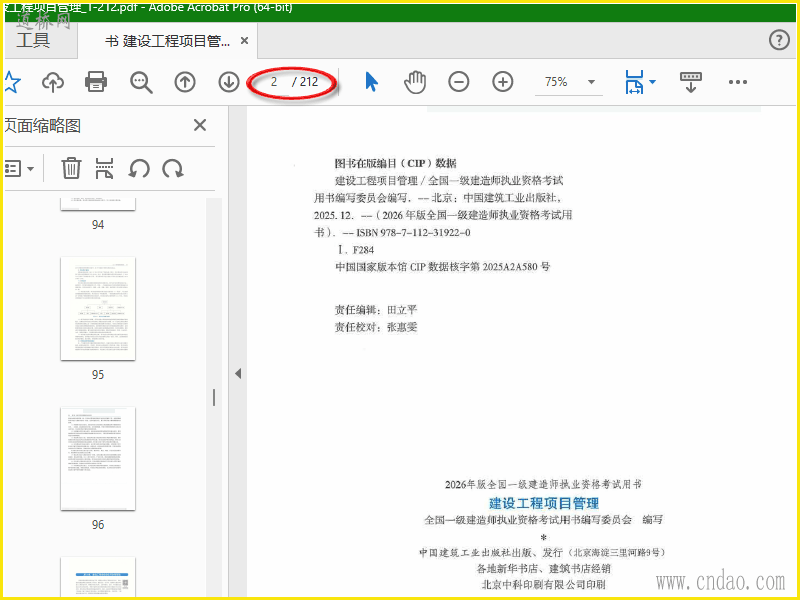Open the 75% zoom level dropdown

[592, 82]
